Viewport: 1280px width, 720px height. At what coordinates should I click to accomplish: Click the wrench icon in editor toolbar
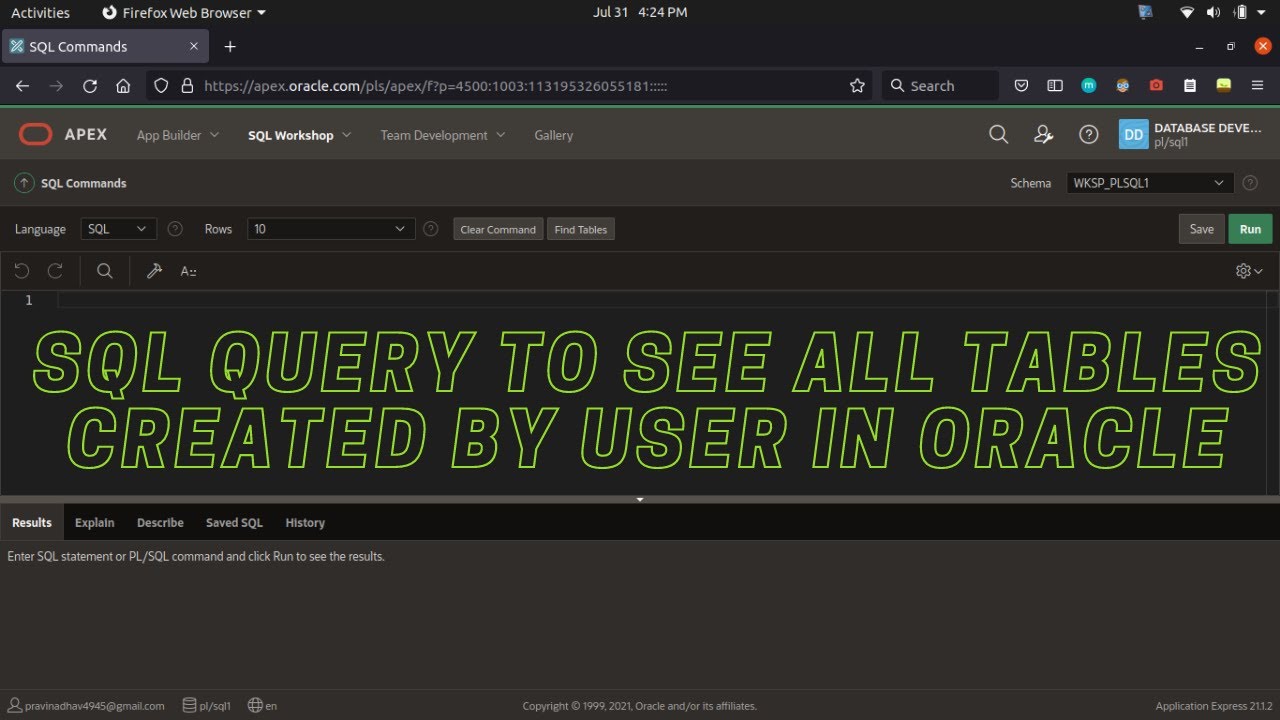pos(154,271)
